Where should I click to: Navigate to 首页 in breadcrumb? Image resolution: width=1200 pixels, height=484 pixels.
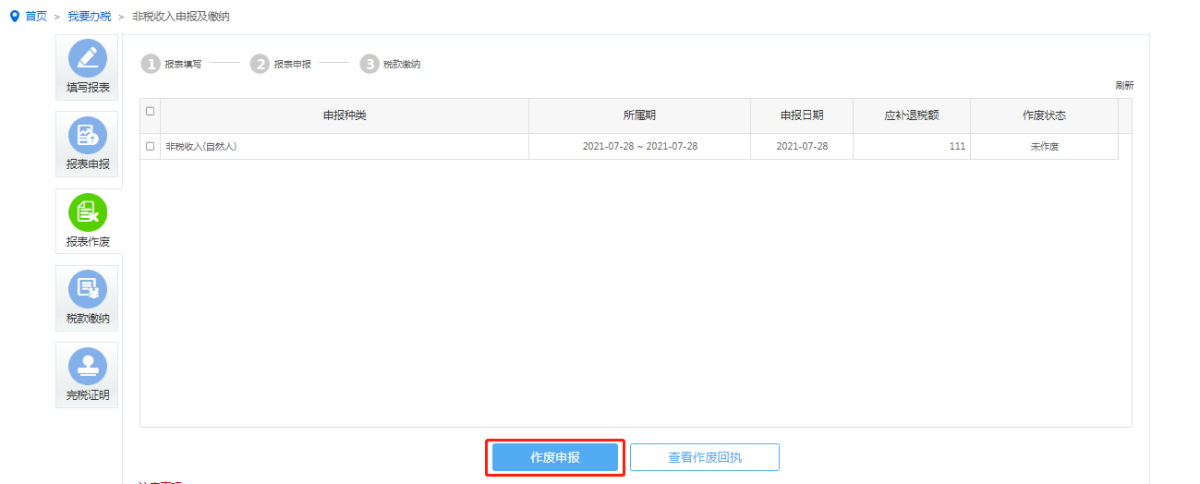coord(36,17)
